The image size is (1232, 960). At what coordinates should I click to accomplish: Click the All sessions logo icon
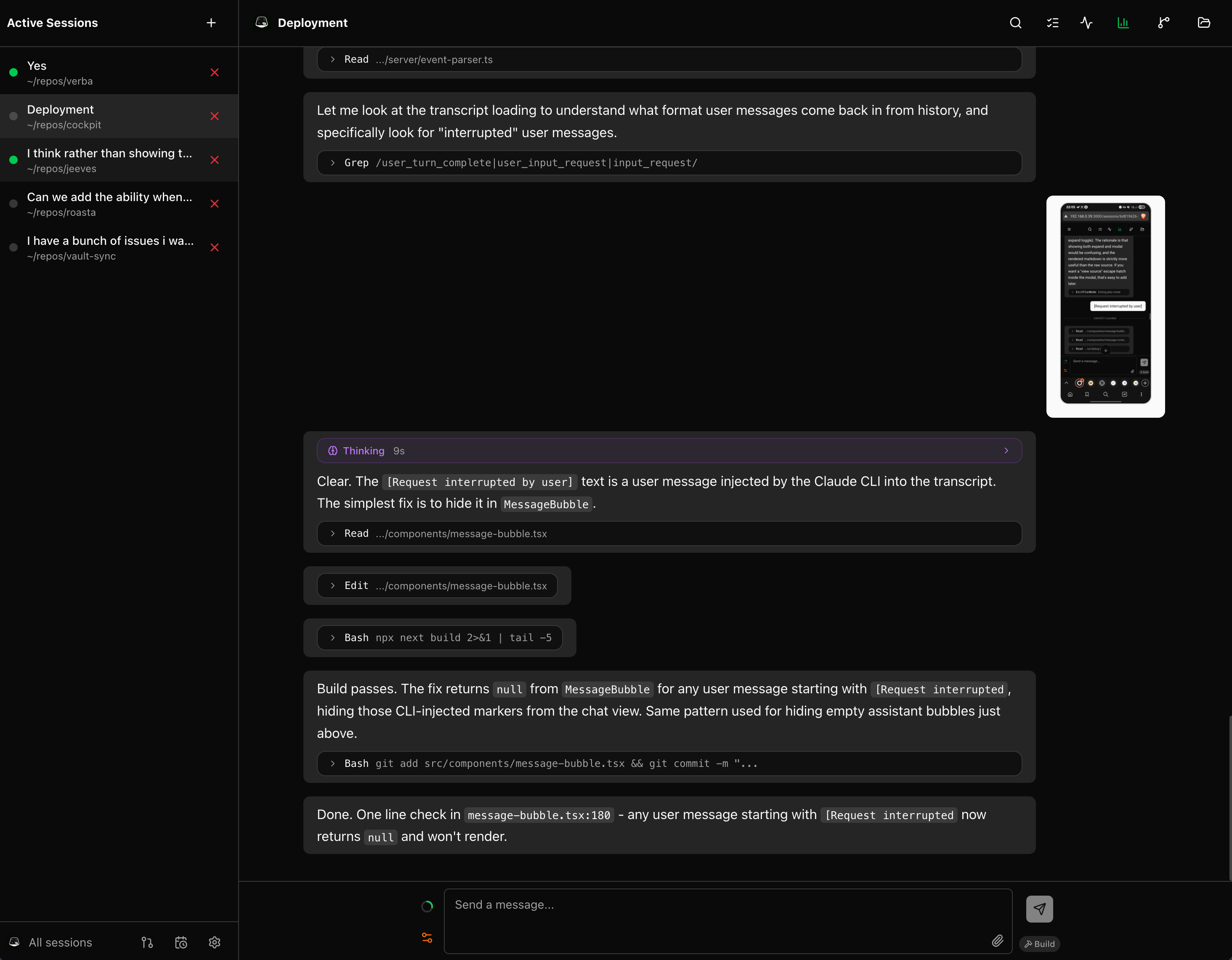pyautogui.click(x=15, y=942)
